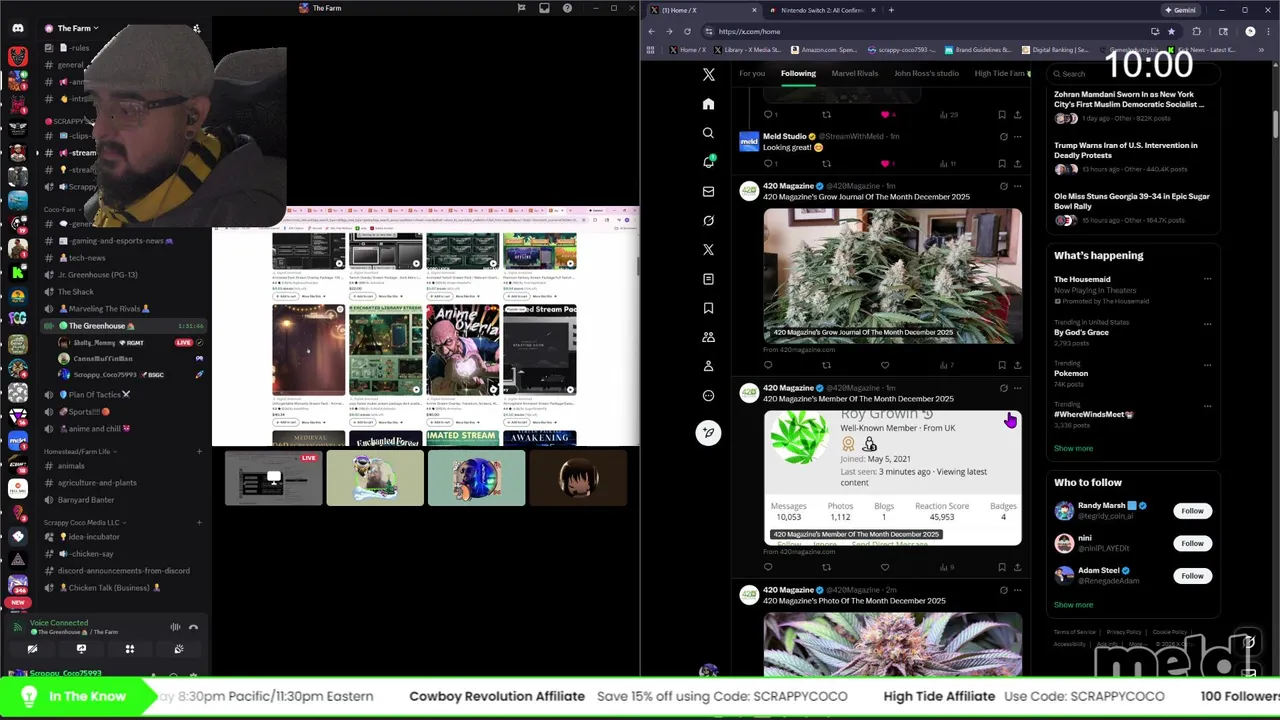Open Grok icon in X sidebar
This screenshot has height=720, width=1280.
(708, 220)
